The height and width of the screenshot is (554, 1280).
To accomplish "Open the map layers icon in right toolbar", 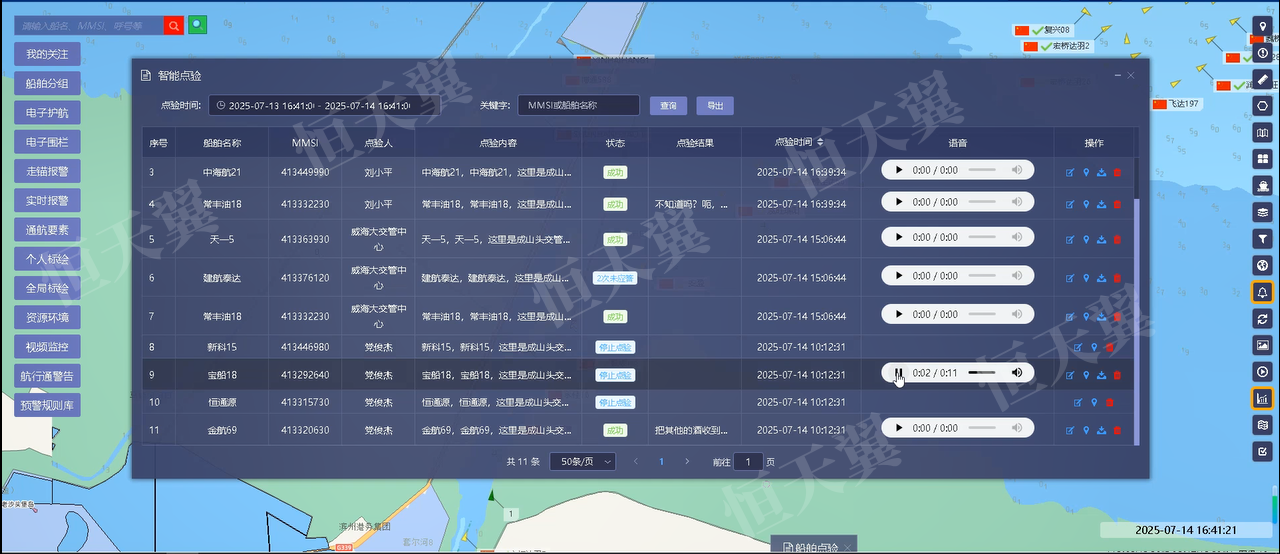I will point(1263,212).
